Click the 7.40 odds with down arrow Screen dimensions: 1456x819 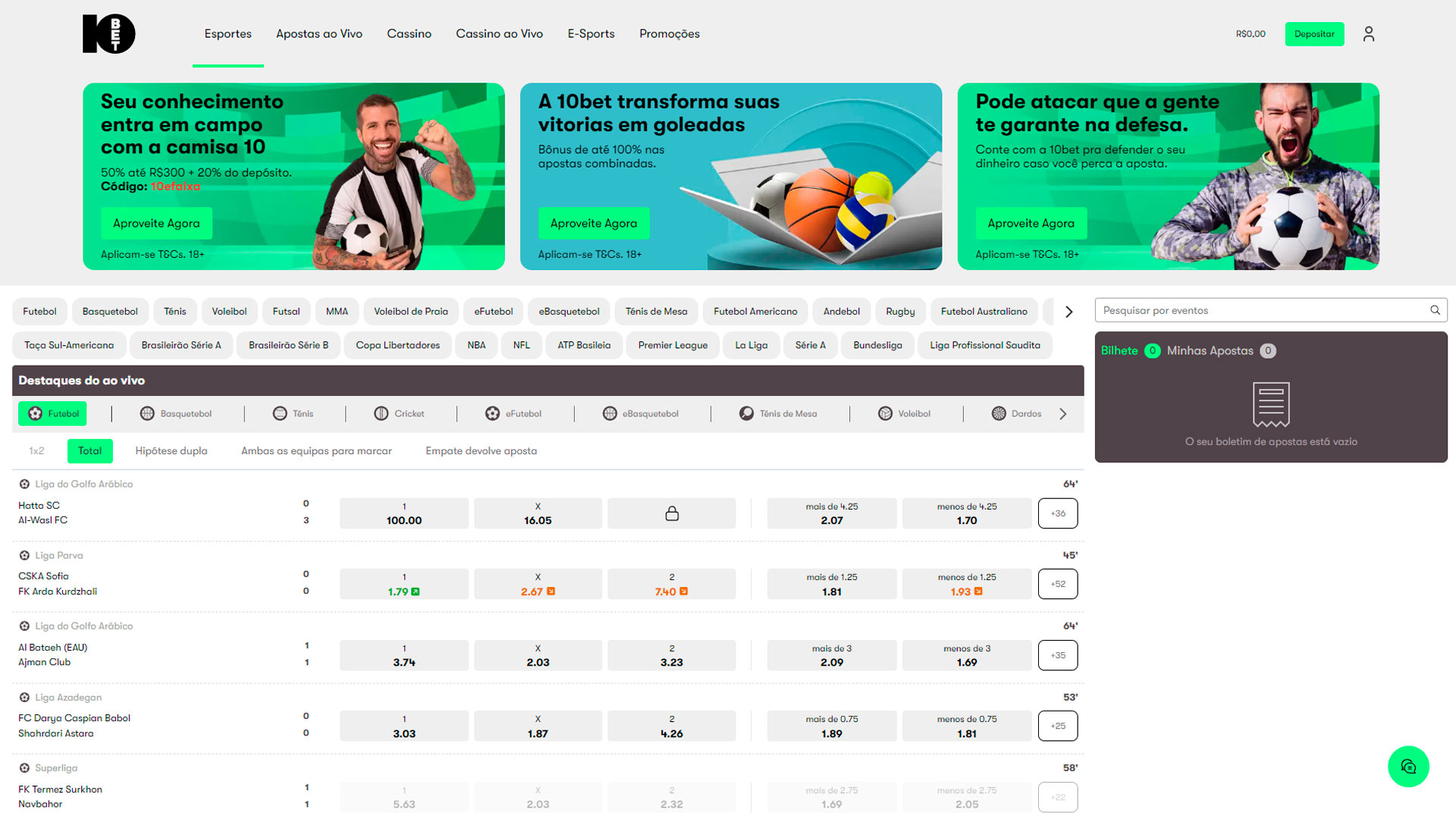(x=672, y=584)
